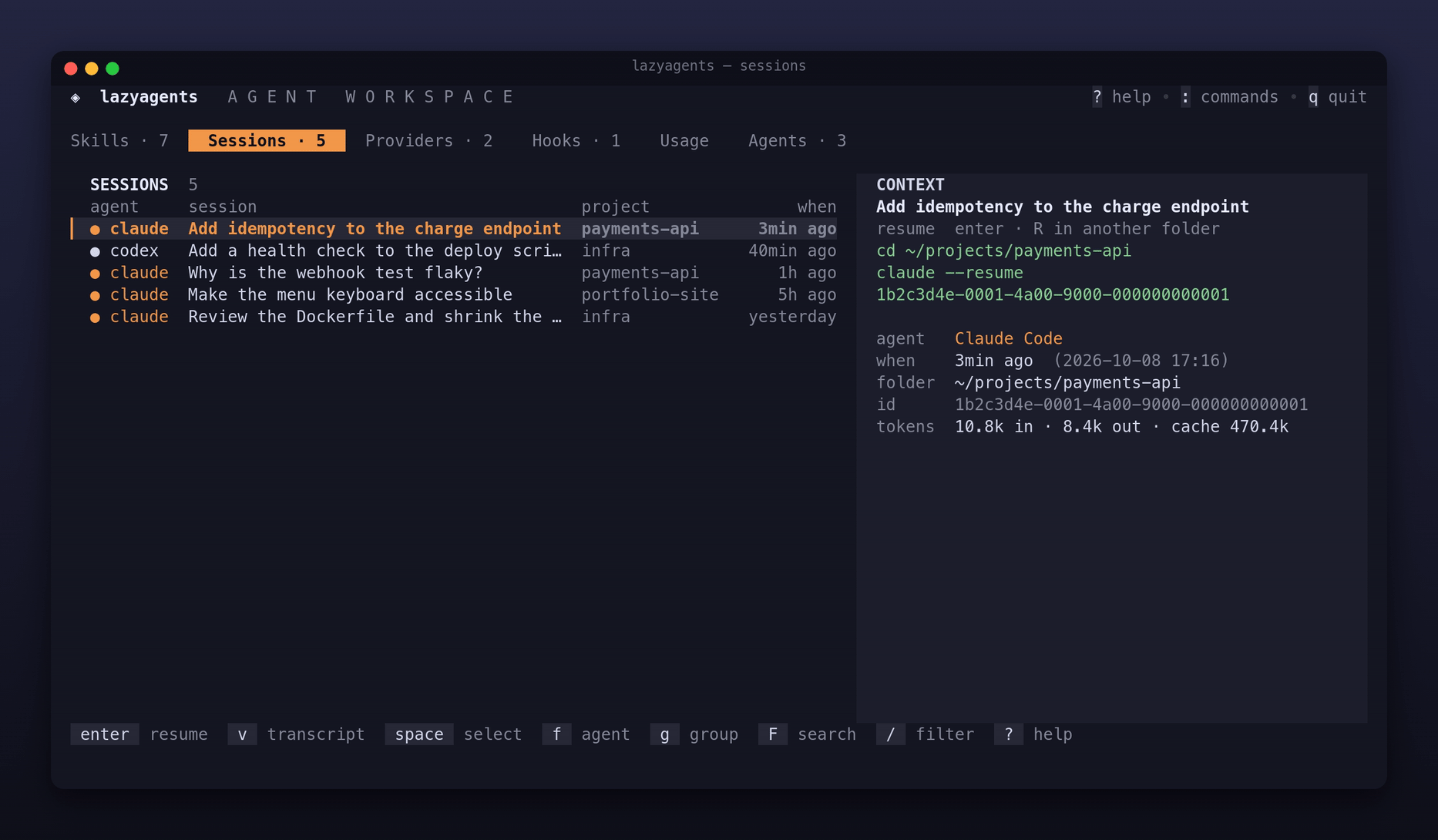This screenshot has width=1438, height=840.
Task: Click the 'project' column header
Action: (x=615, y=207)
